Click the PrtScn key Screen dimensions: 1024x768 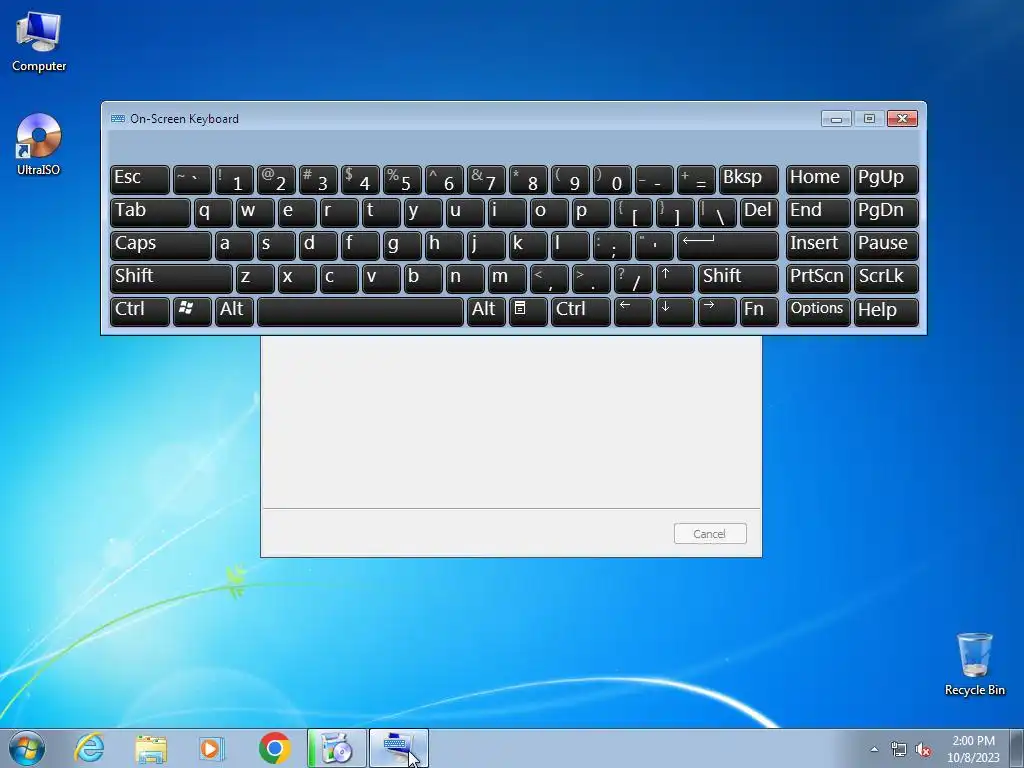818,278
